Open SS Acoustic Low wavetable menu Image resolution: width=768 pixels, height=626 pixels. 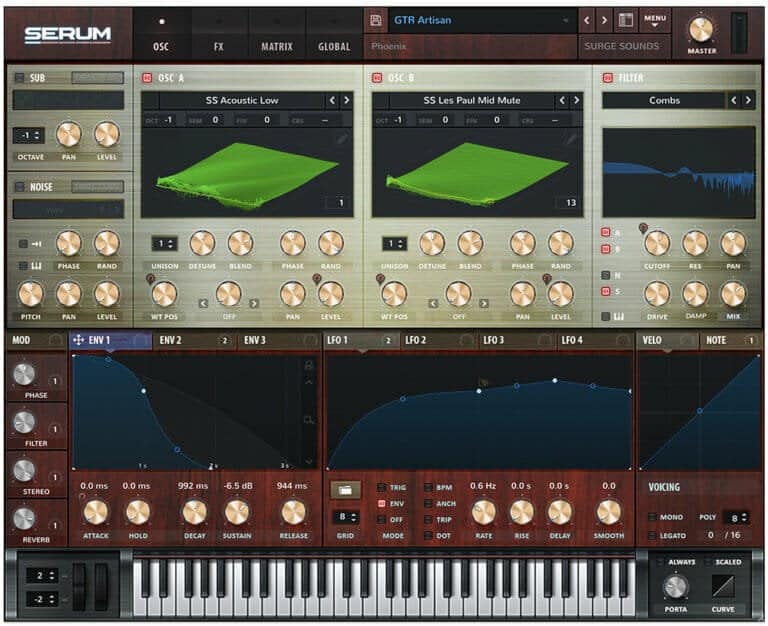242,100
